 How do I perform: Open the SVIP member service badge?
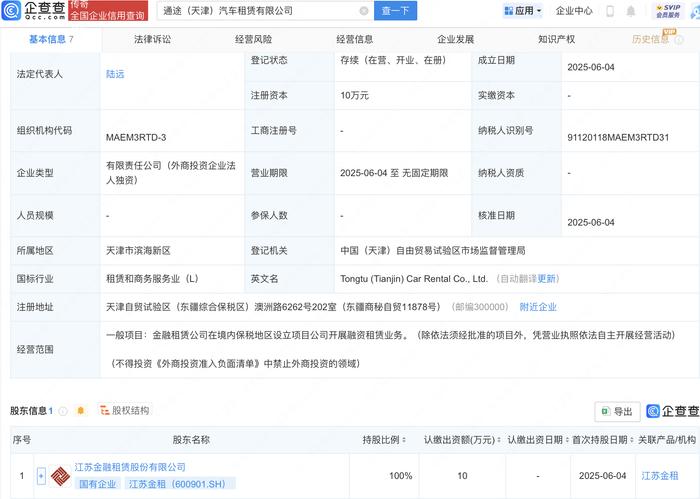pyautogui.click(x=668, y=11)
